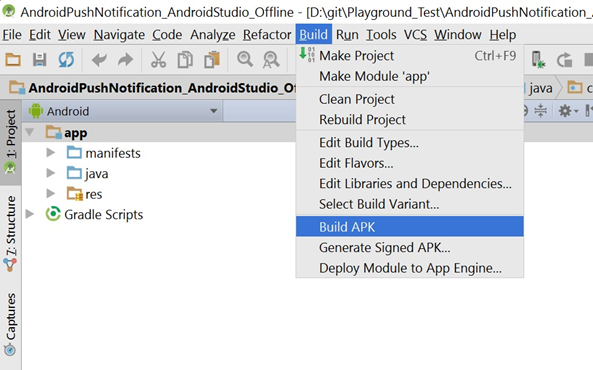593x370 pixels.
Task: Open the Captures side tab
Action: [x=11, y=324]
